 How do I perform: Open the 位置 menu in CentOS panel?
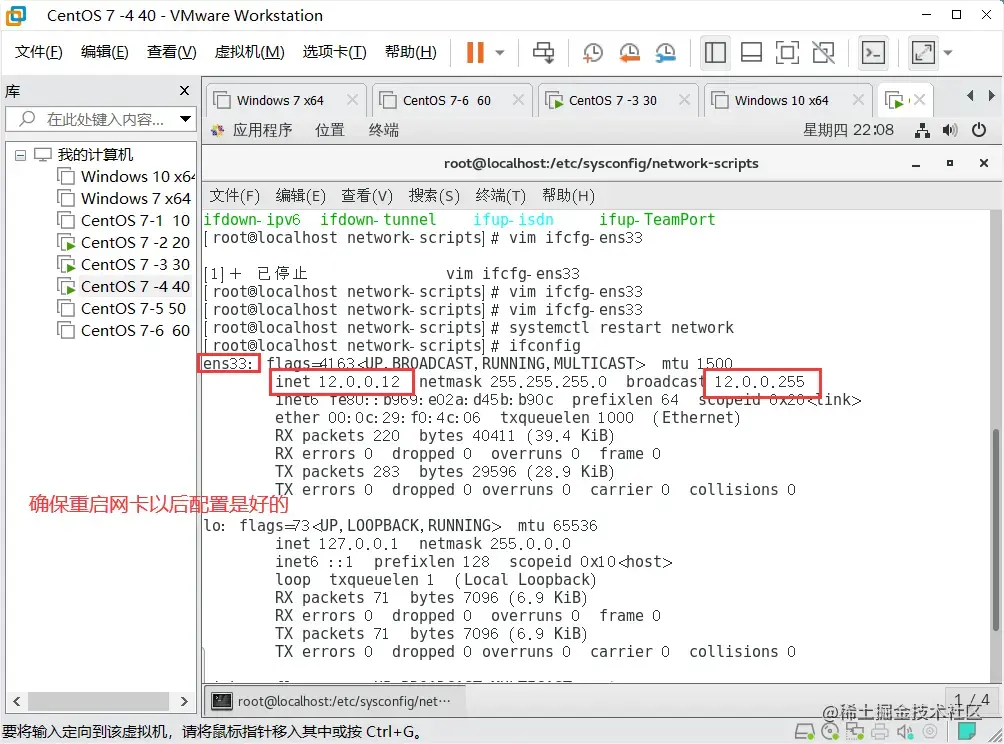coord(330,131)
